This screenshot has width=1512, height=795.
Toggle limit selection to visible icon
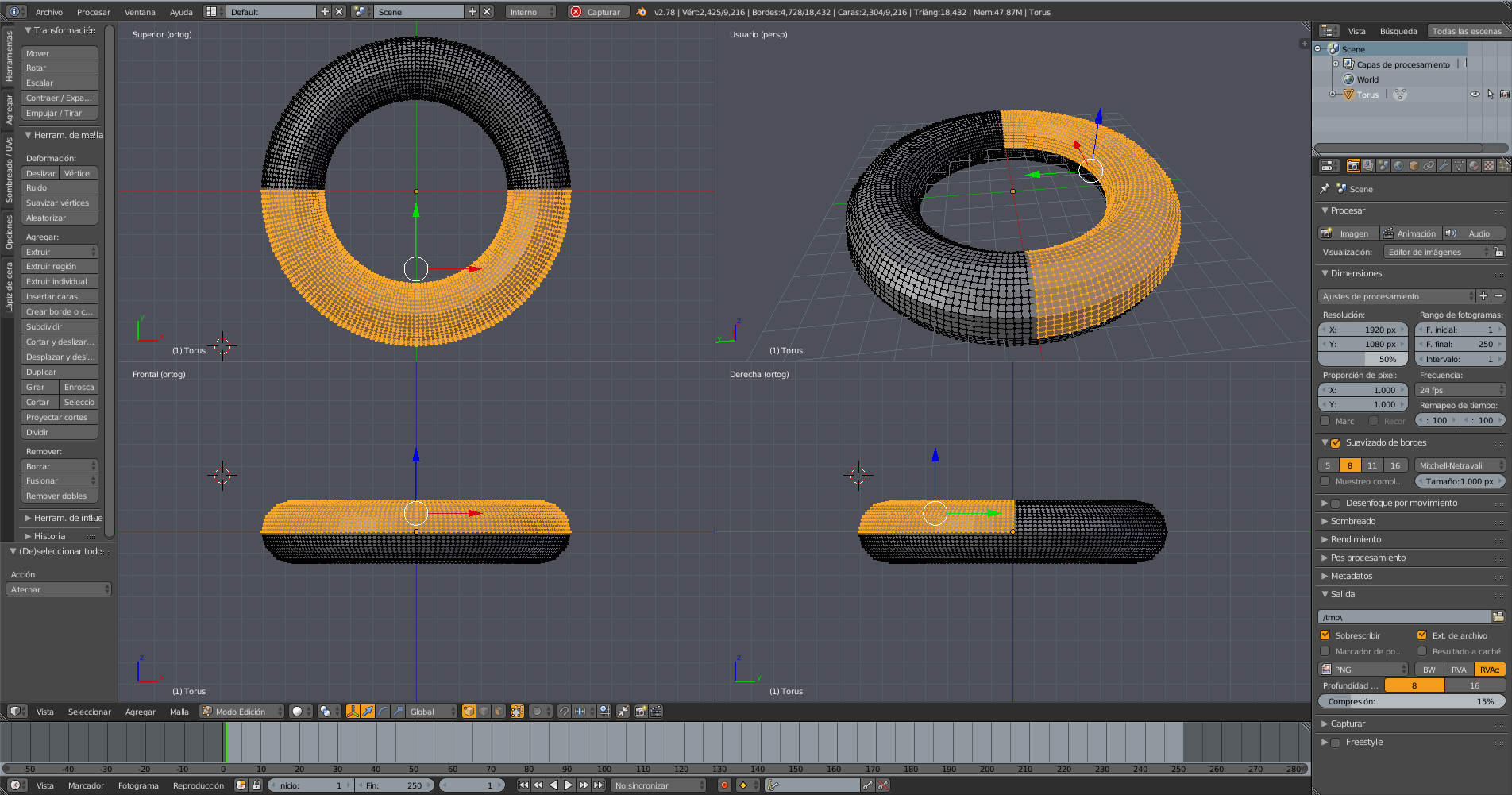click(517, 712)
